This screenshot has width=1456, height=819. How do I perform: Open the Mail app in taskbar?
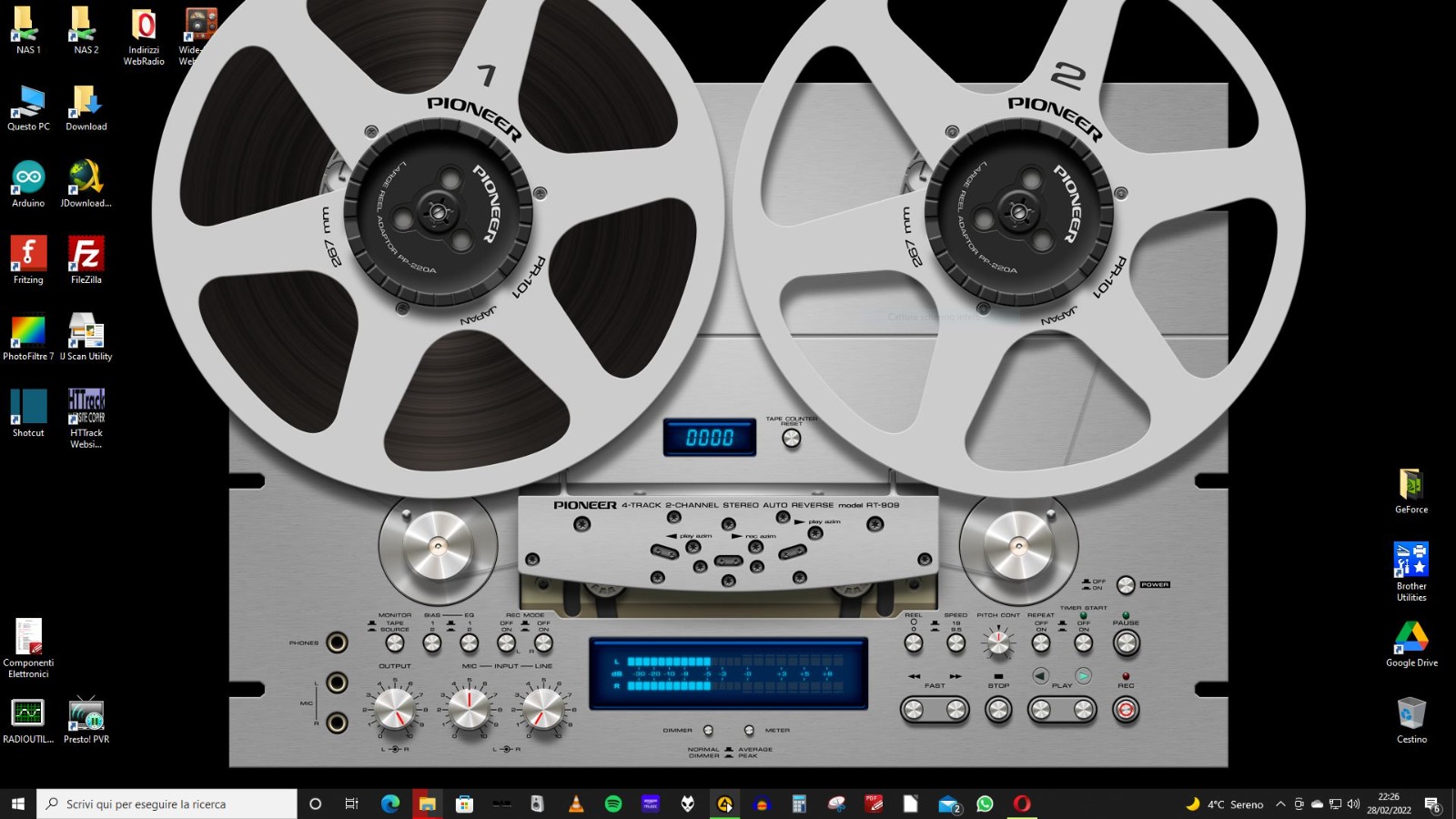948,804
